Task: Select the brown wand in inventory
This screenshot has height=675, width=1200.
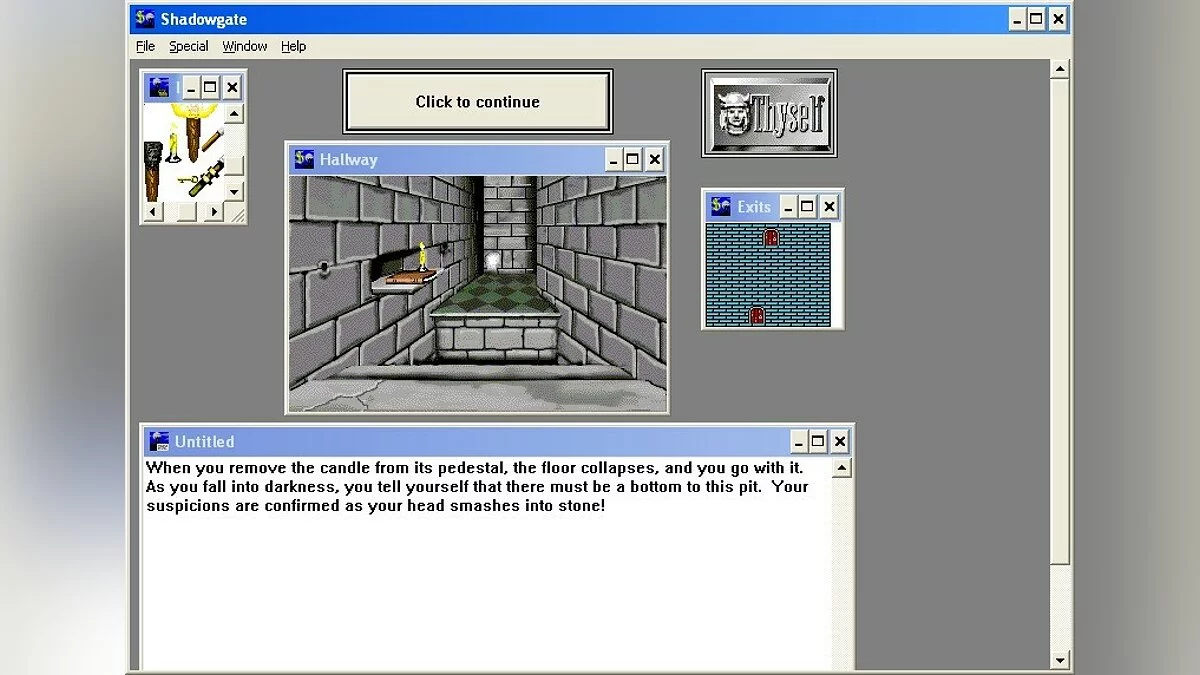Action: [x=212, y=139]
